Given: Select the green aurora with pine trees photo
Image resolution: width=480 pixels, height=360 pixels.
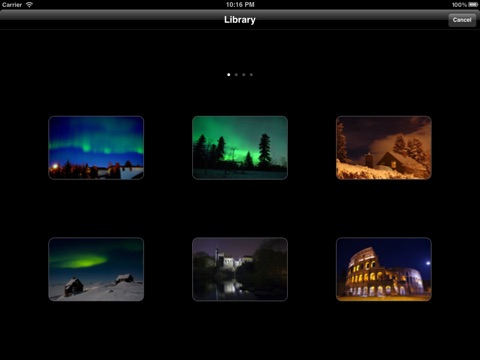Looking at the screenshot, I should pos(240,148).
